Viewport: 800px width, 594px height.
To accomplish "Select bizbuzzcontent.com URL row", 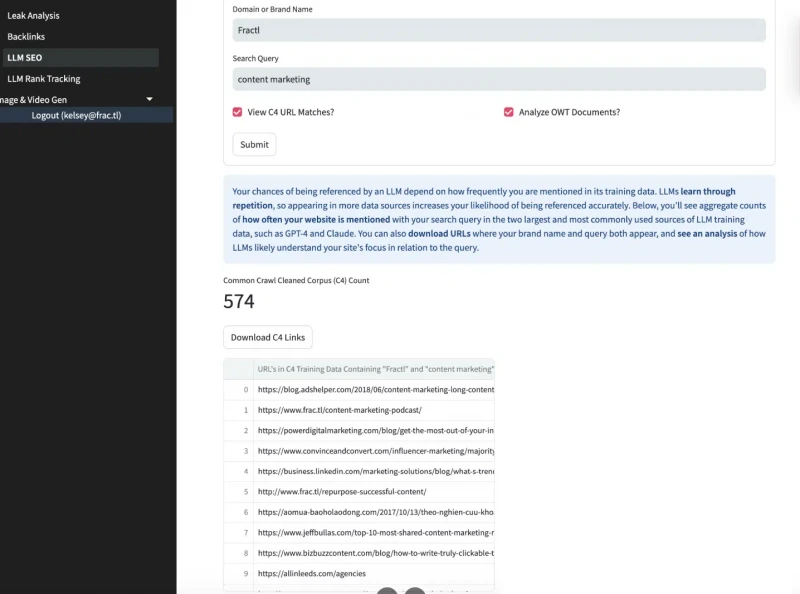I will pyautogui.click(x=374, y=553).
